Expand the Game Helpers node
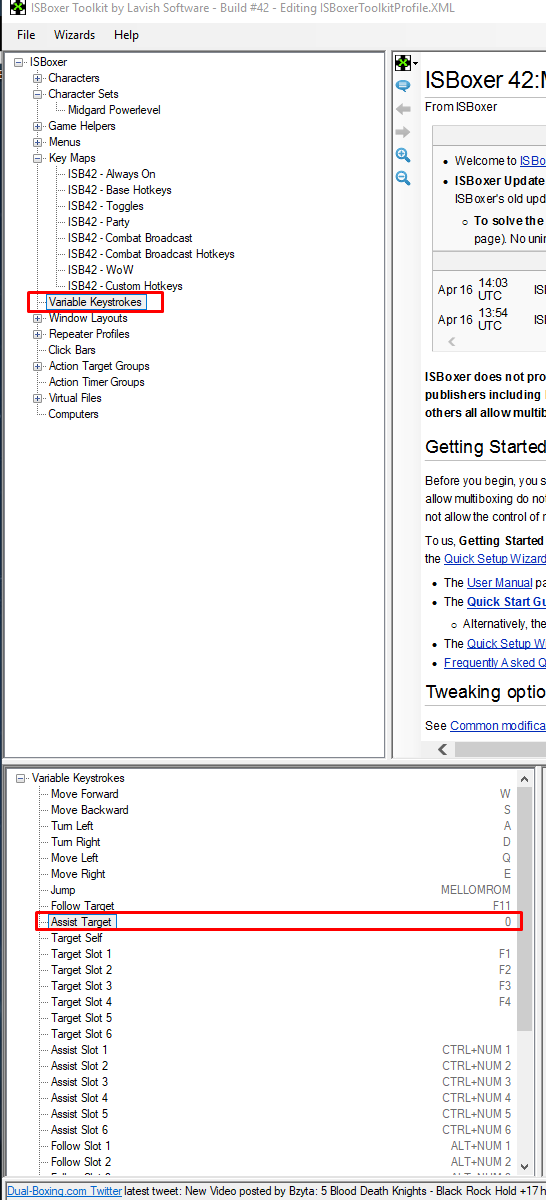 (38, 126)
